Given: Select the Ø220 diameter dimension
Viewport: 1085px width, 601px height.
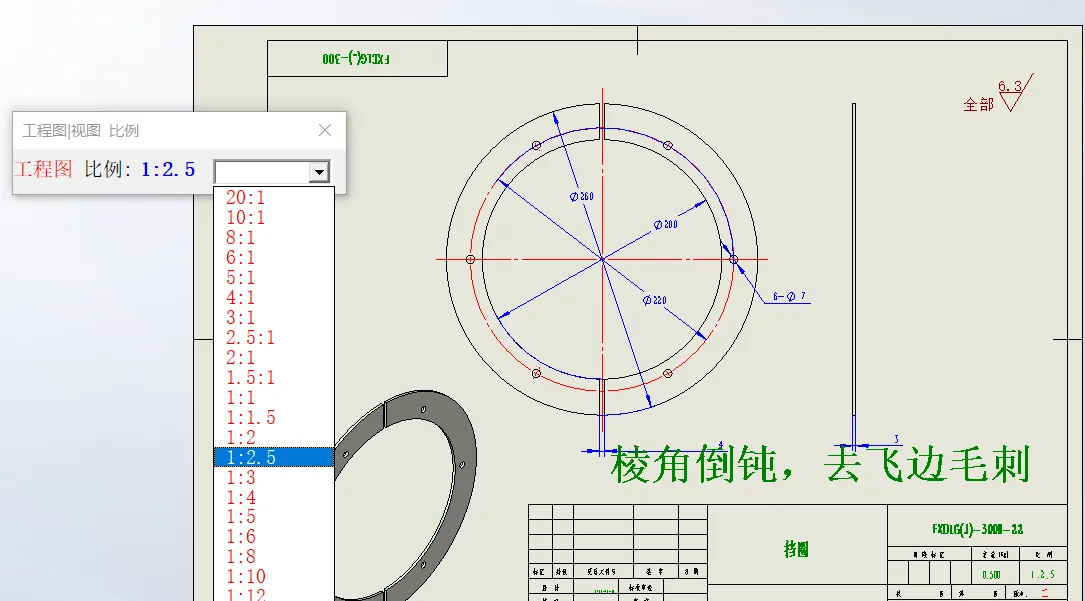Looking at the screenshot, I should 654,300.
